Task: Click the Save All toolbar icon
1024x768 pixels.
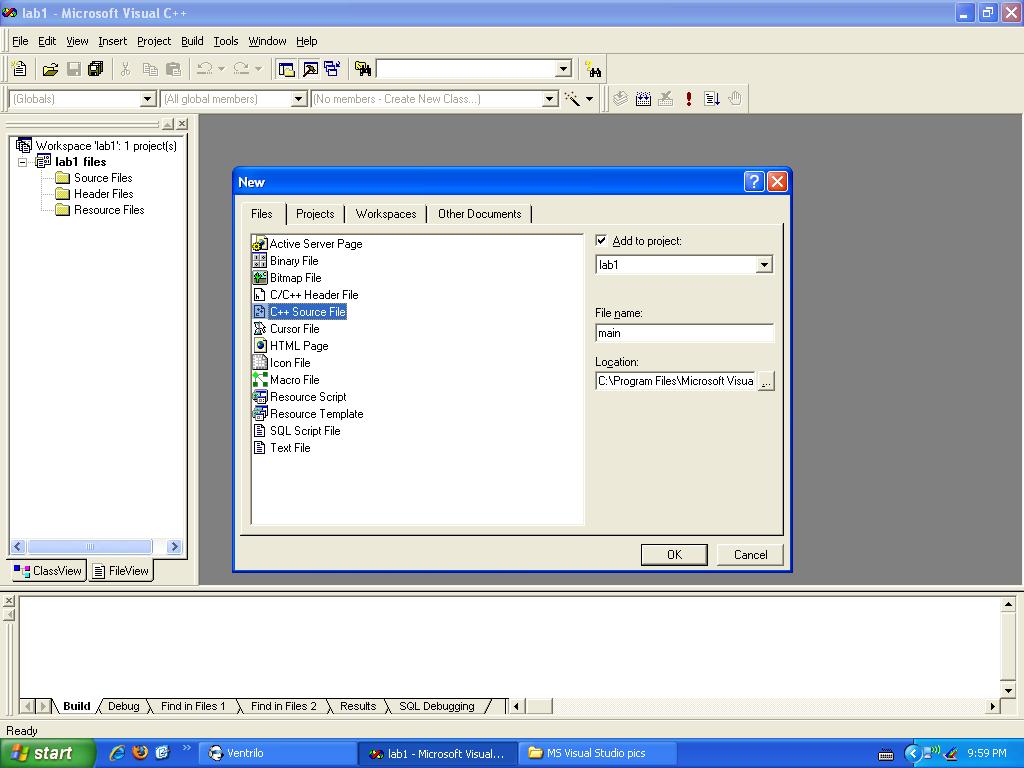Action: [x=96, y=69]
